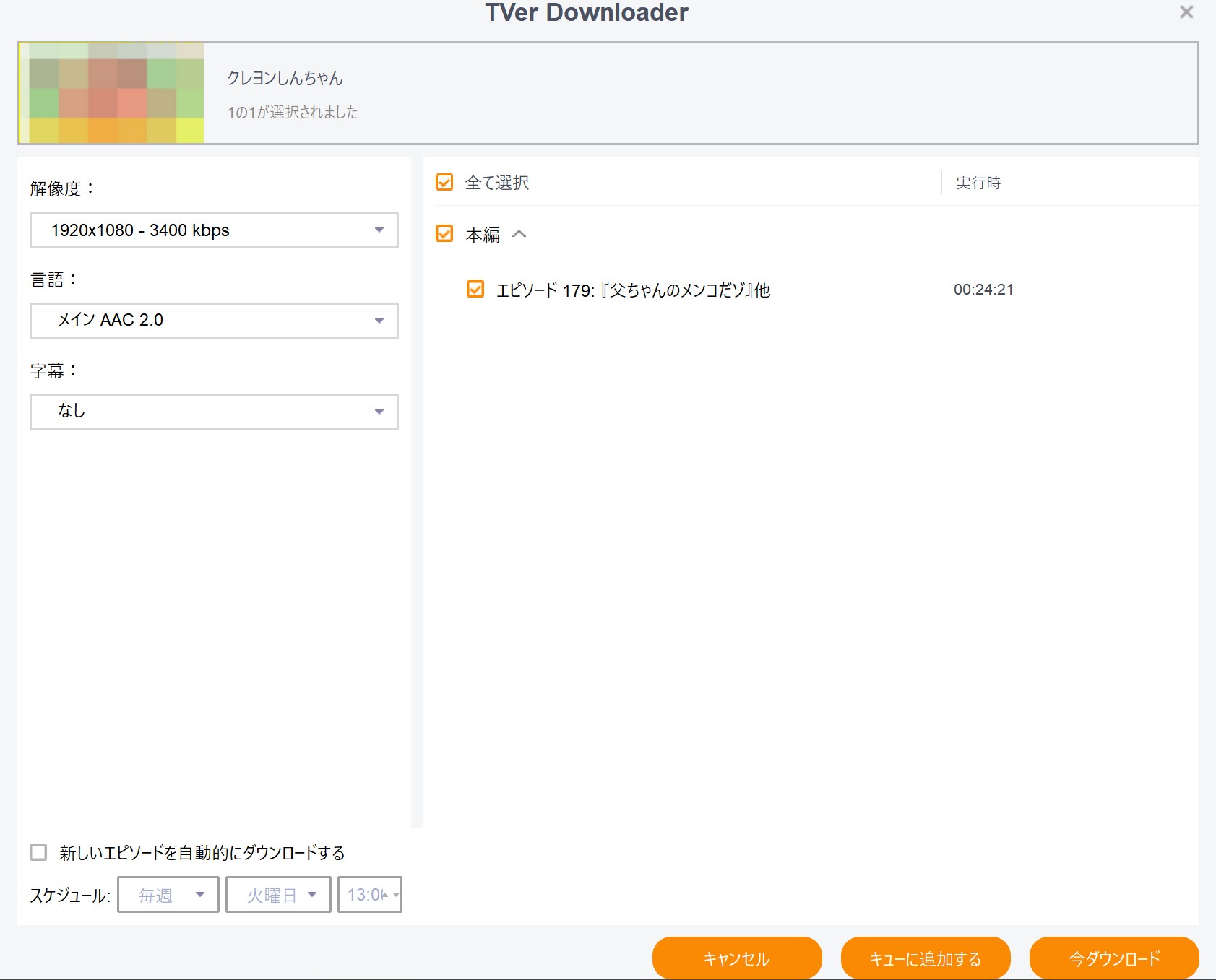Open the 毎週 schedule frequency dropdown

168,895
